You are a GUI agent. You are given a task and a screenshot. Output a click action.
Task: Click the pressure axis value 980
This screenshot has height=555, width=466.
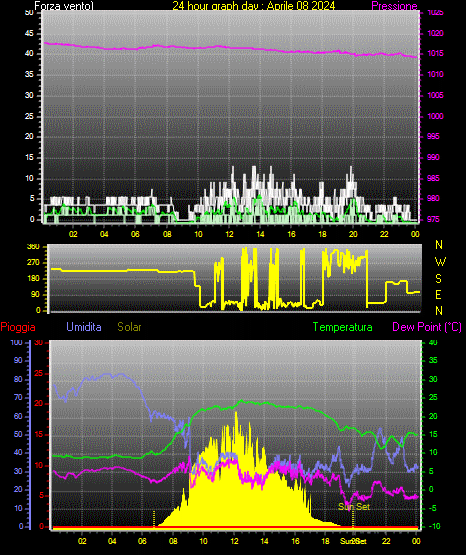point(433,198)
